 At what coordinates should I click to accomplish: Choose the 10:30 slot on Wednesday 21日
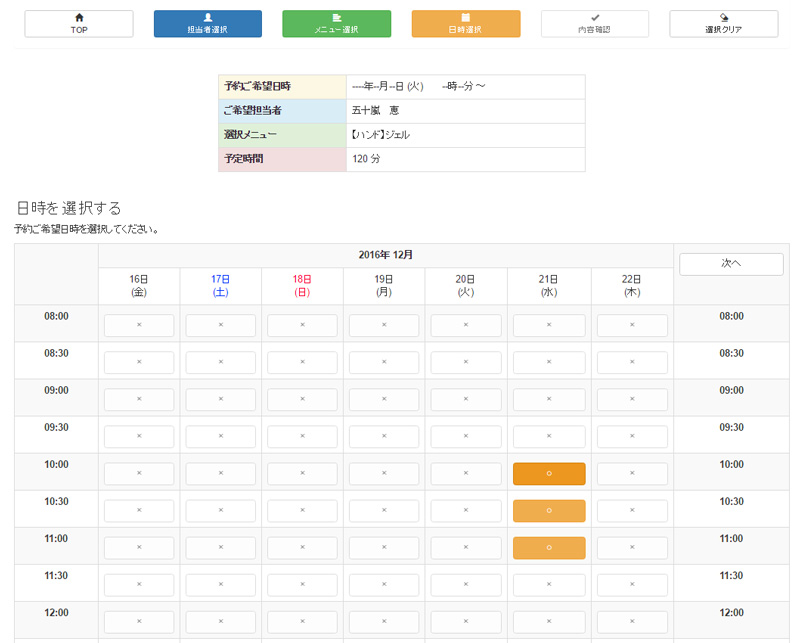point(549,511)
